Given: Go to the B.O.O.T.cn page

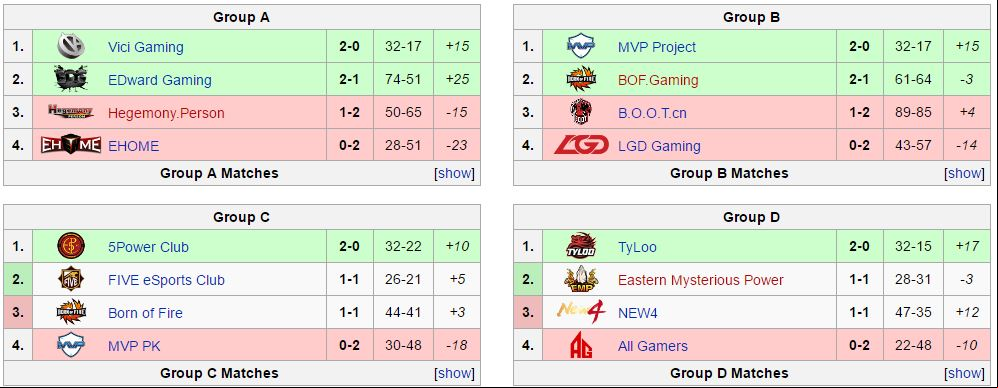Looking at the screenshot, I should point(652,113).
